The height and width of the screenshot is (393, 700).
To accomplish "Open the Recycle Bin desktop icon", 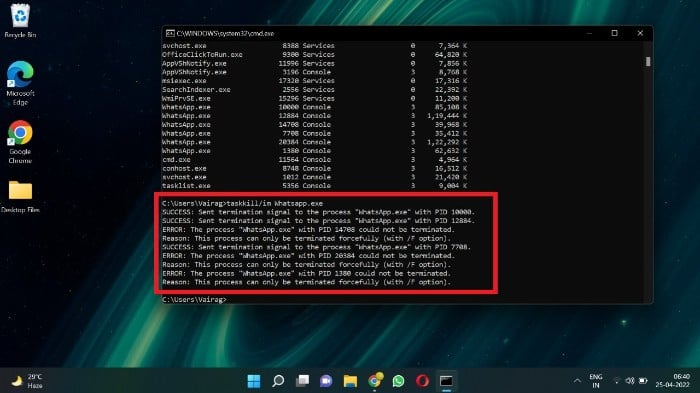I will coord(20,21).
